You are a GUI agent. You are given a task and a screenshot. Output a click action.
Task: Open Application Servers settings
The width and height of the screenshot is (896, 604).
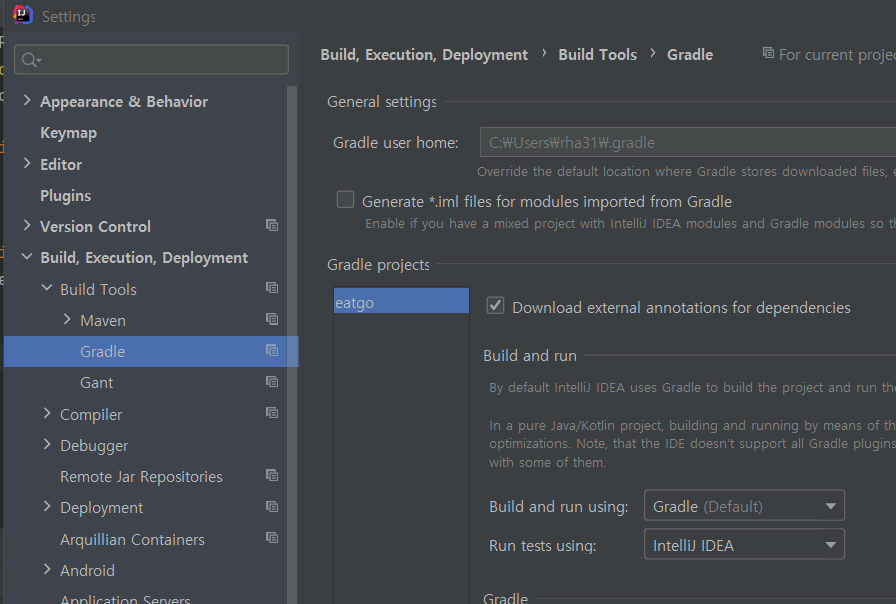pyautogui.click(x=125, y=598)
